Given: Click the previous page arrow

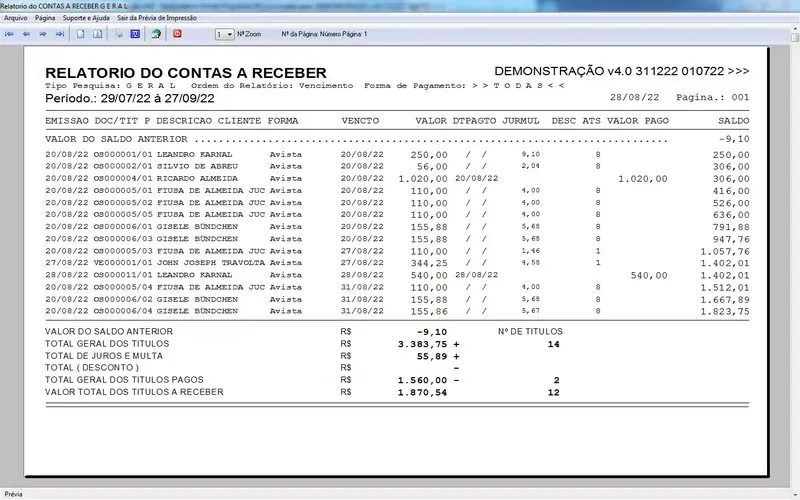Looking at the screenshot, I should pyautogui.click(x=27, y=34).
